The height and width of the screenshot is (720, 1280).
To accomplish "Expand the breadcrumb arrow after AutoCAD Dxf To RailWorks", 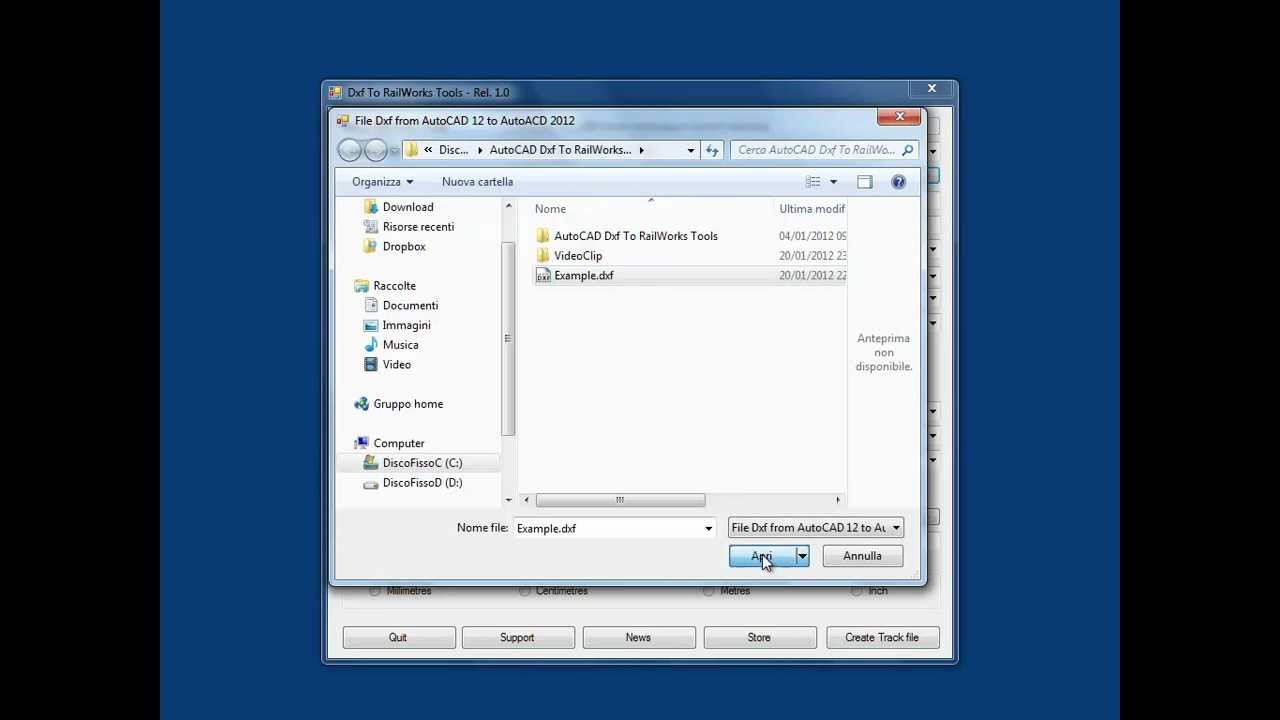I will pyautogui.click(x=641, y=150).
